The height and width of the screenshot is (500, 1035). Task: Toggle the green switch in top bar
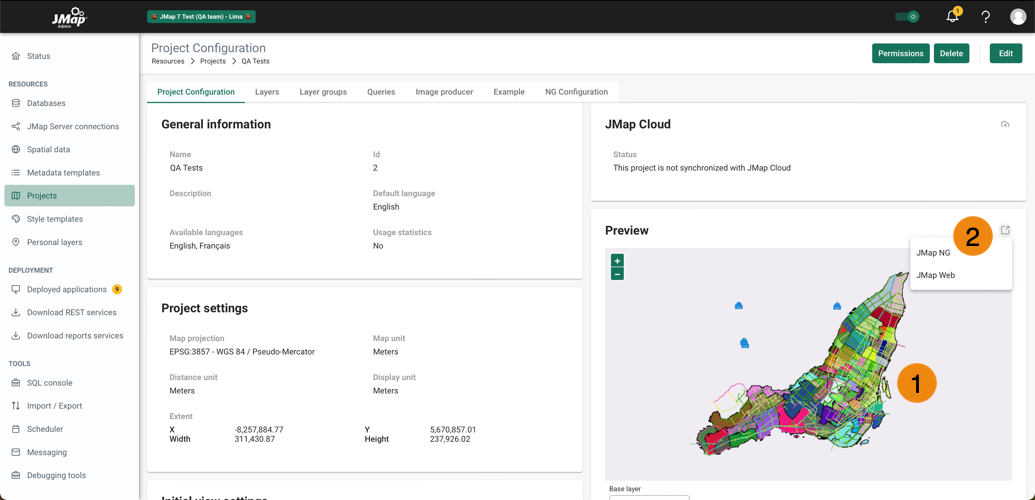(907, 17)
